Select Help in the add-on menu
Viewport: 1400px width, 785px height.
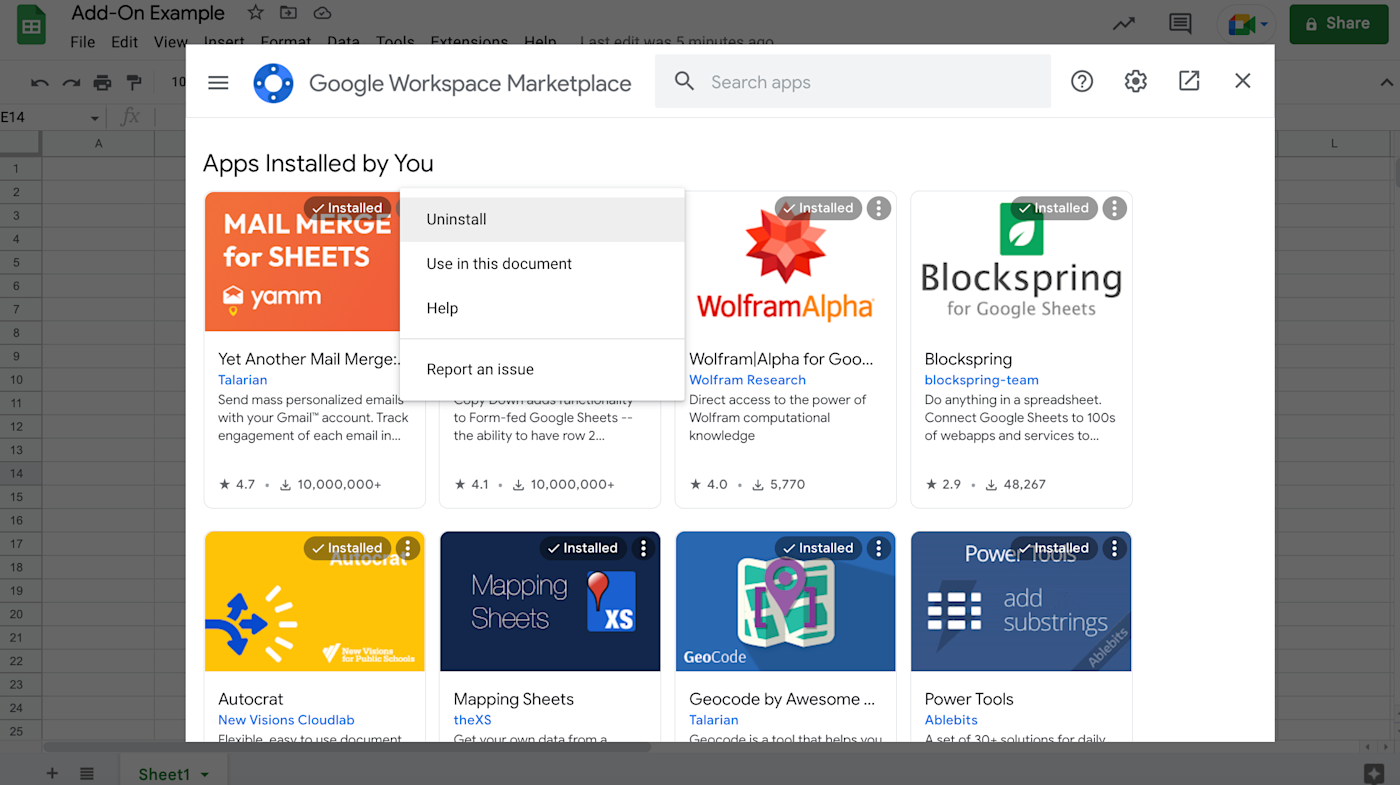542,308
